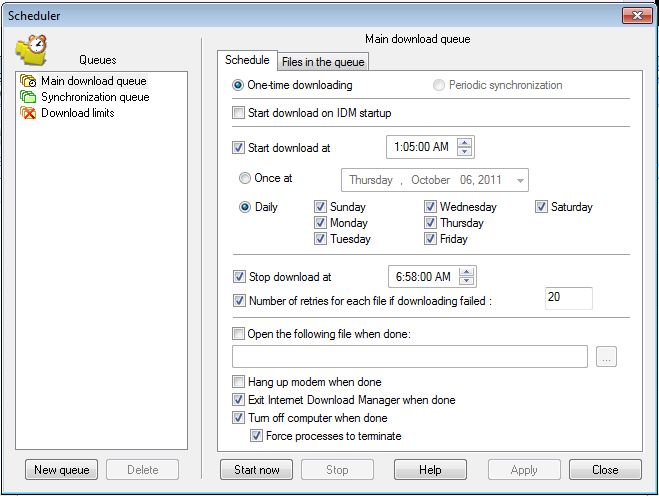Uncheck Saturday checkbox
659x496 pixels.
[x=541, y=206]
